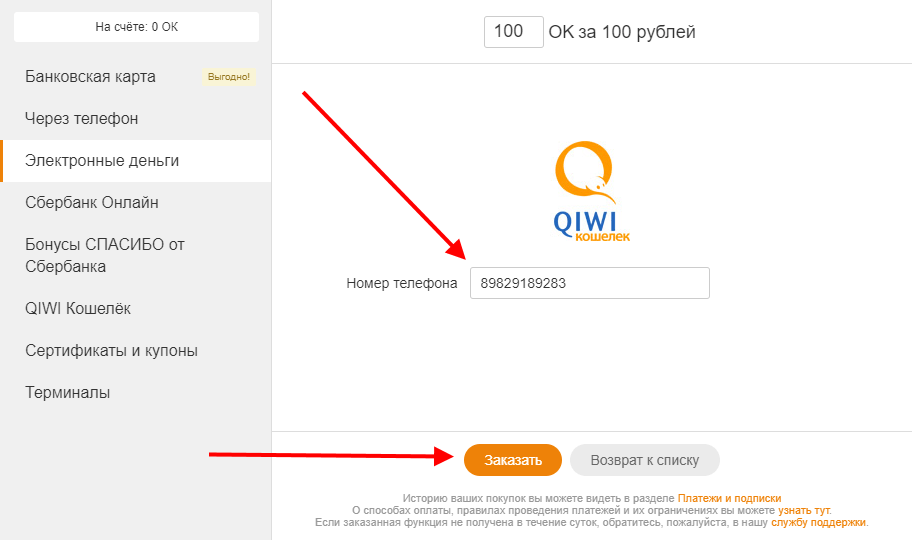Click the Номер телефона label
This screenshot has width=912, height=540.
[x=402, y=283]
